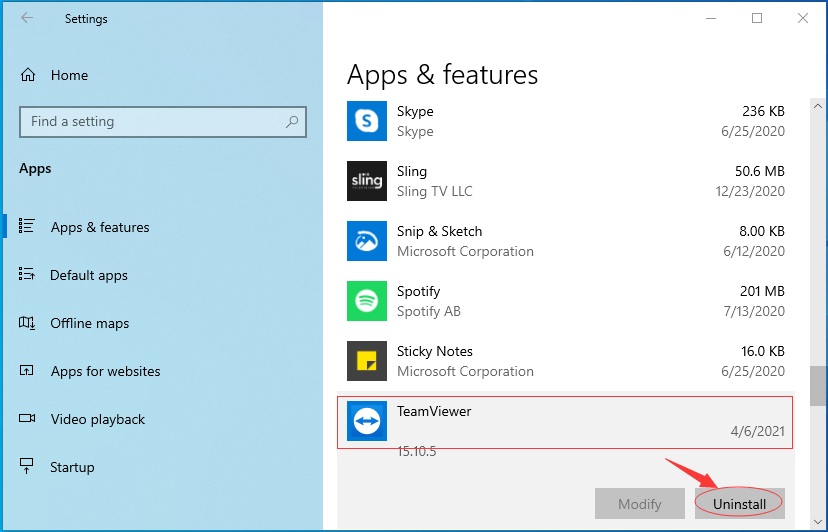Select the Skype app name
The image size is (828, 532).
pyautogui.click(x=415, y=111)
